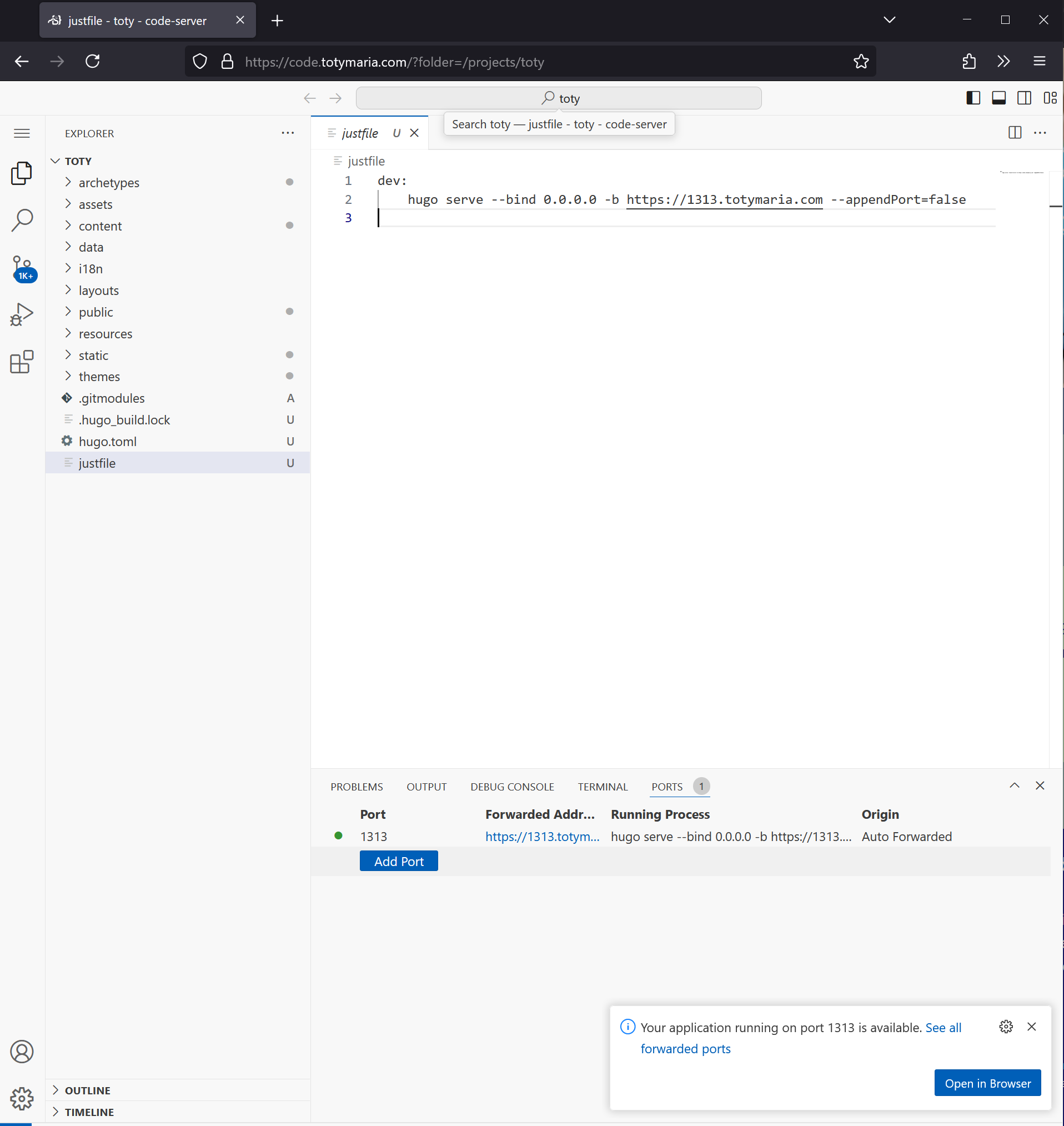Open editor More Actions ellipsis menu
Viewport: 1064px width, 1126px height.
[x=1040, y=133]
